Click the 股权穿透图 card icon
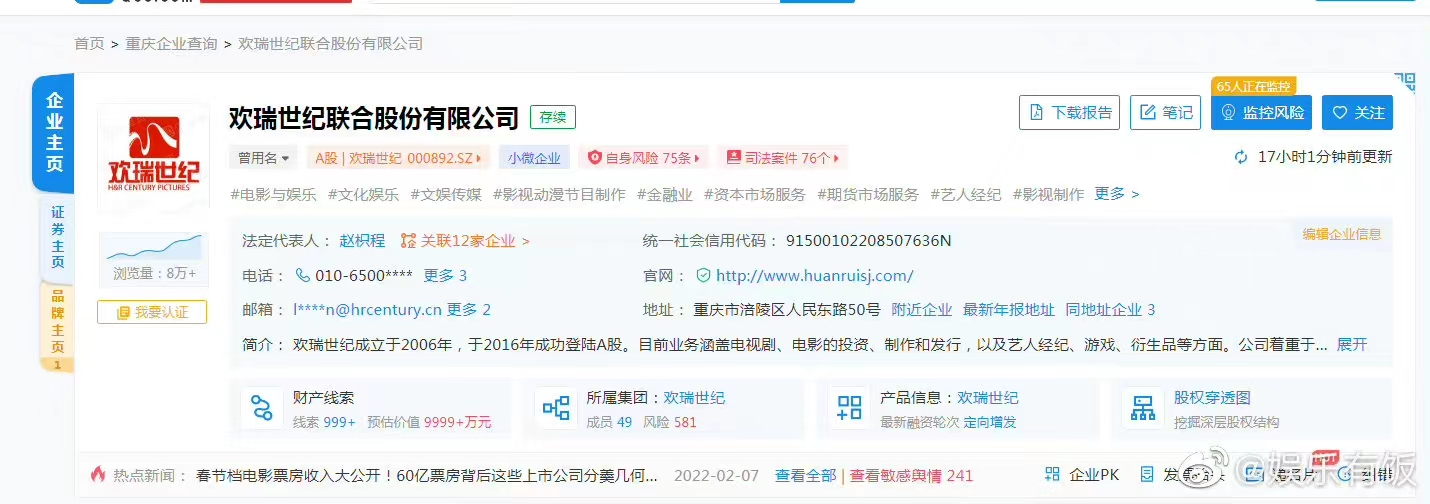The width and height of the screenshot is (1430, 504). 1142,408
